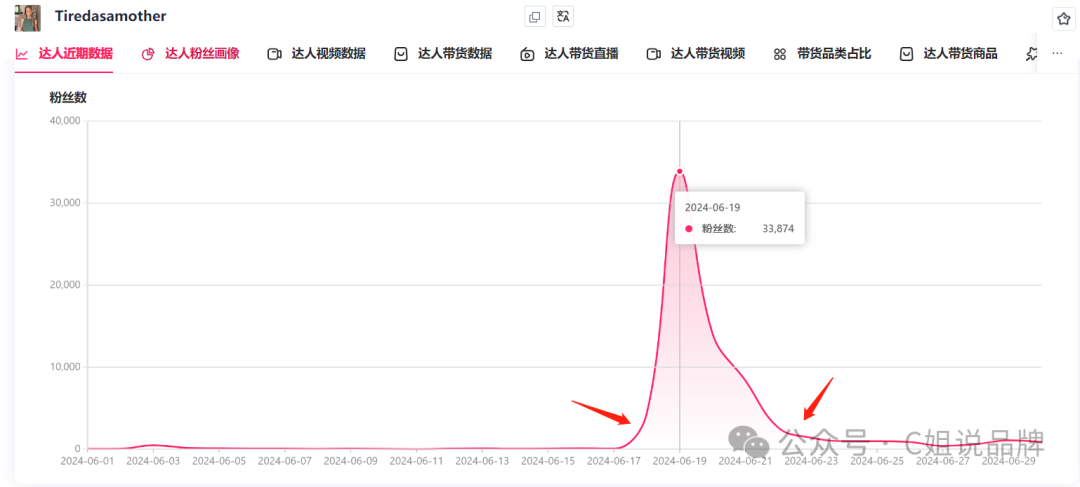Viewport: 1080px width, 487px height.
Task: Click the bag icon of 达人带货数据
Action: 401,54
